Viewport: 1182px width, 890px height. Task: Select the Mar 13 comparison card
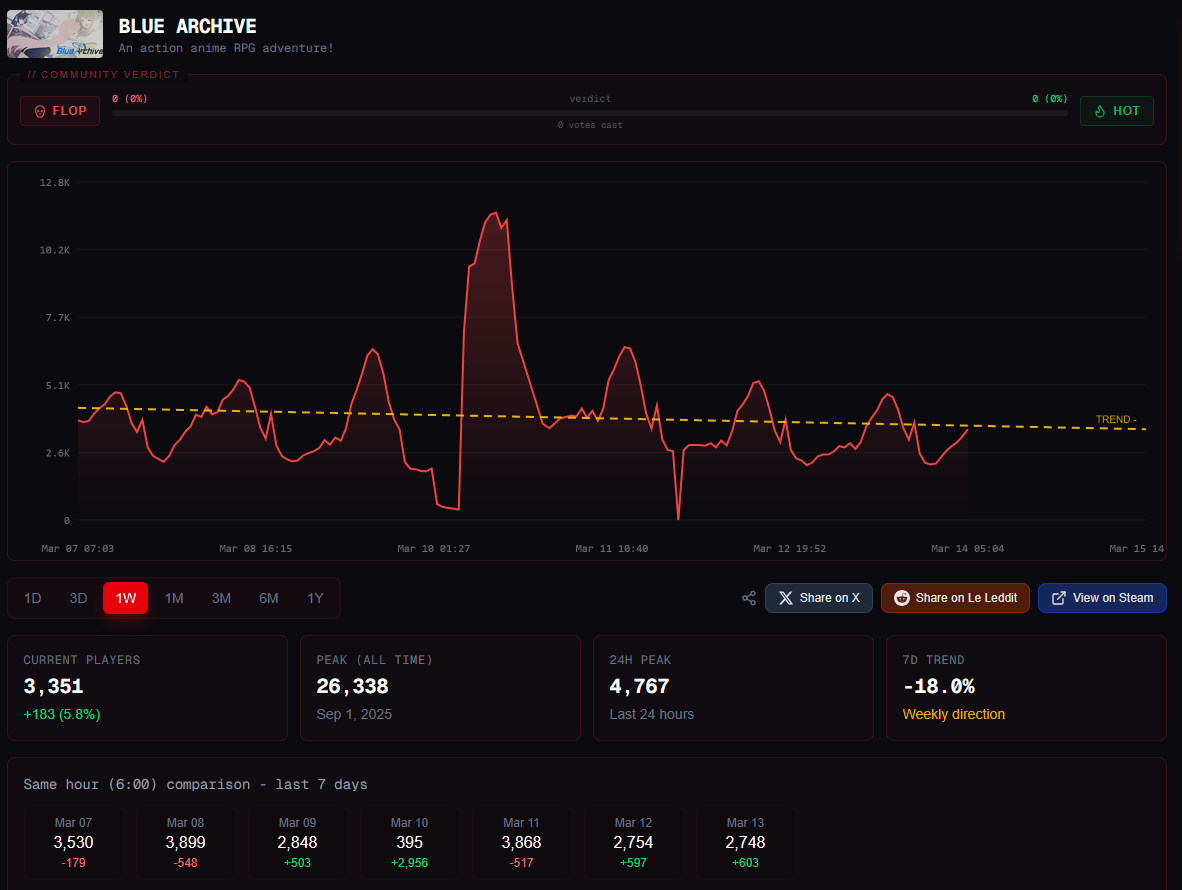coord(746,843)
